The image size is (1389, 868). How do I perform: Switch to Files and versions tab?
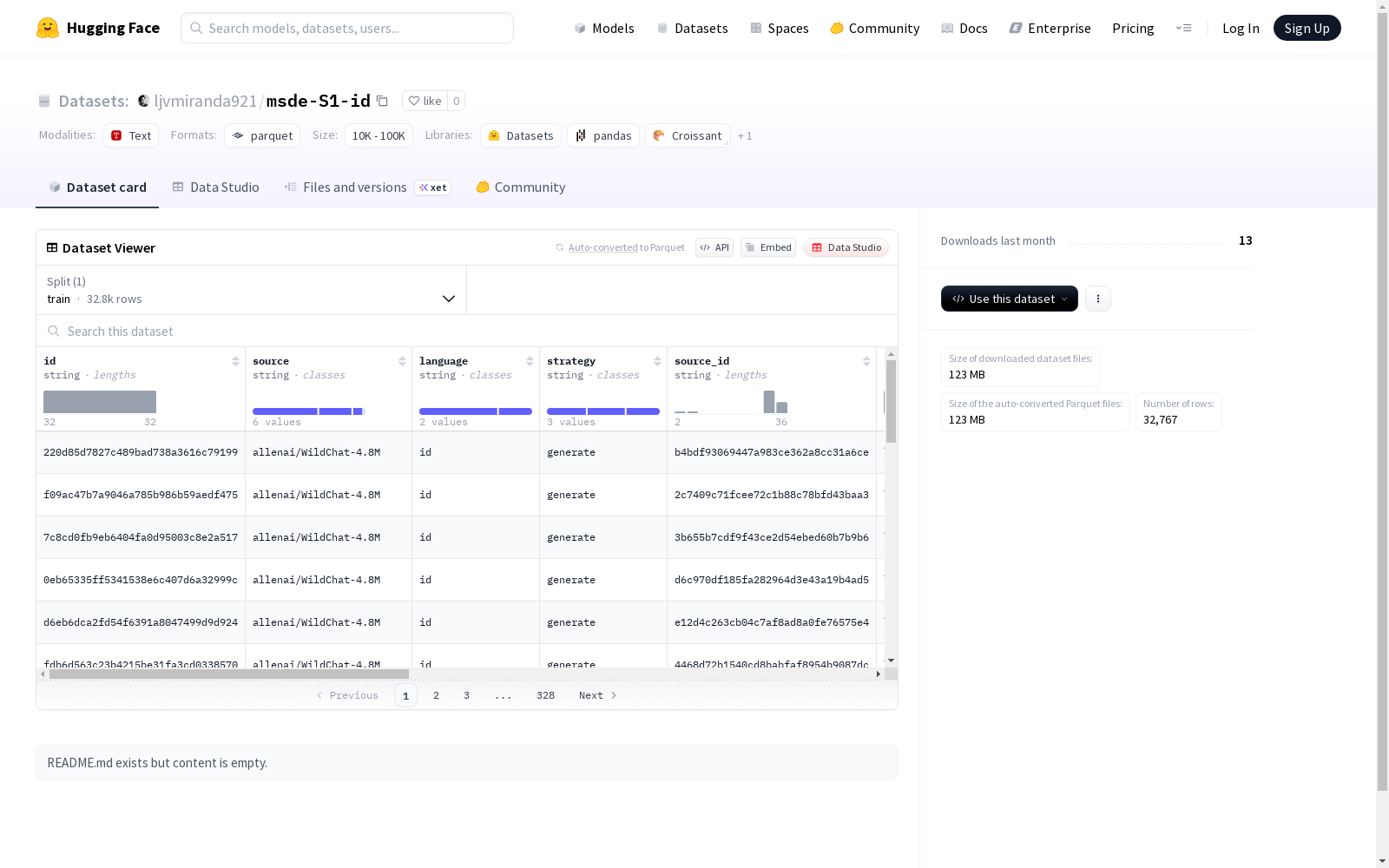click(x=368, y=187)
